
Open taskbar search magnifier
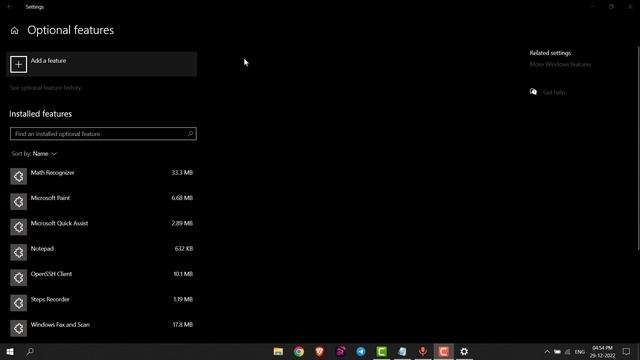(30, 351)
